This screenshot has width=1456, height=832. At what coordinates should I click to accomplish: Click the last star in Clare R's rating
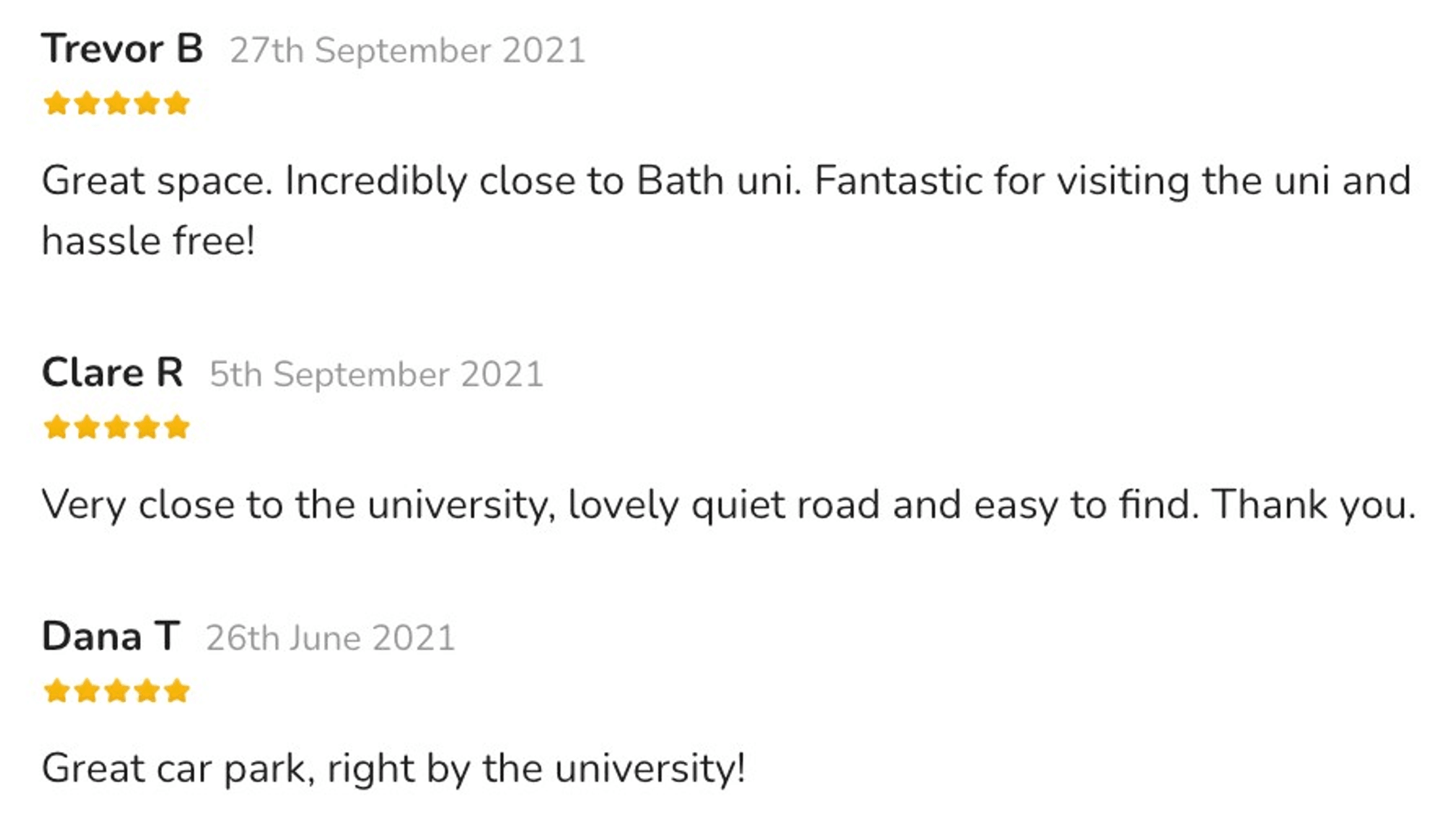pyautogui.click(x=177, y=427)
